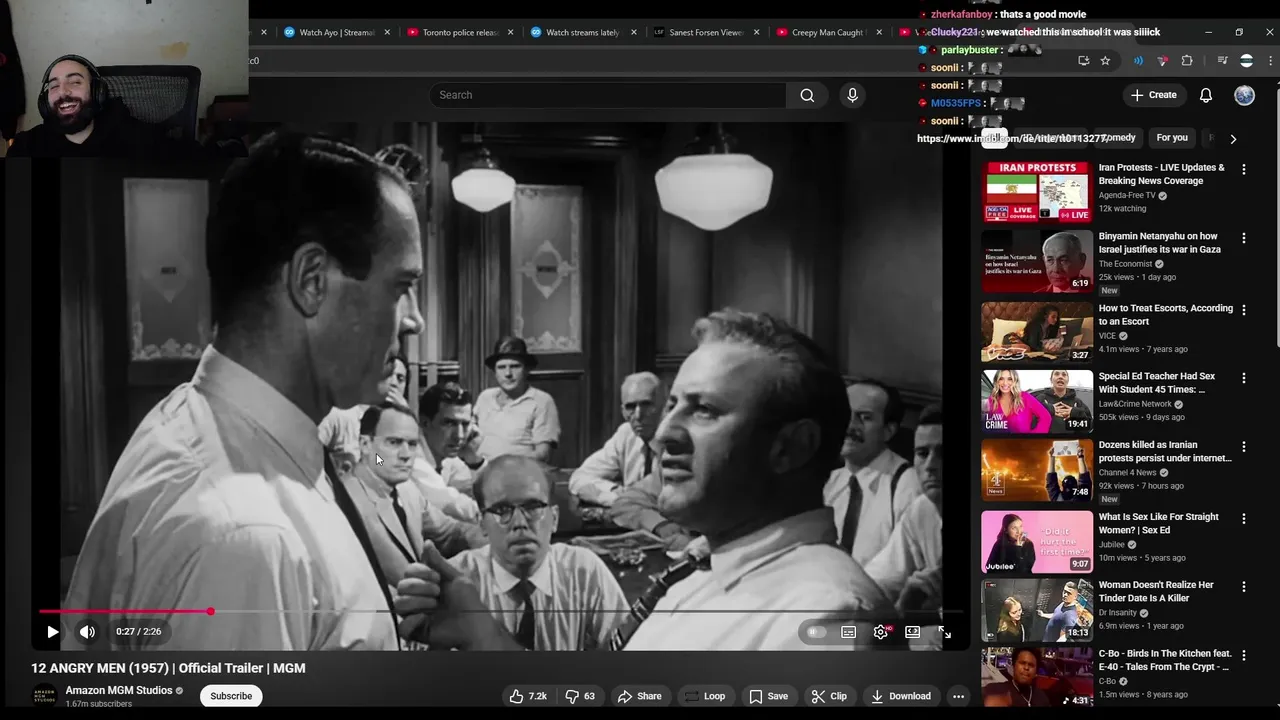This screenshot has height=720, width=1280.
Task: Close the Toronto police release tab
Action: [510, 32]
